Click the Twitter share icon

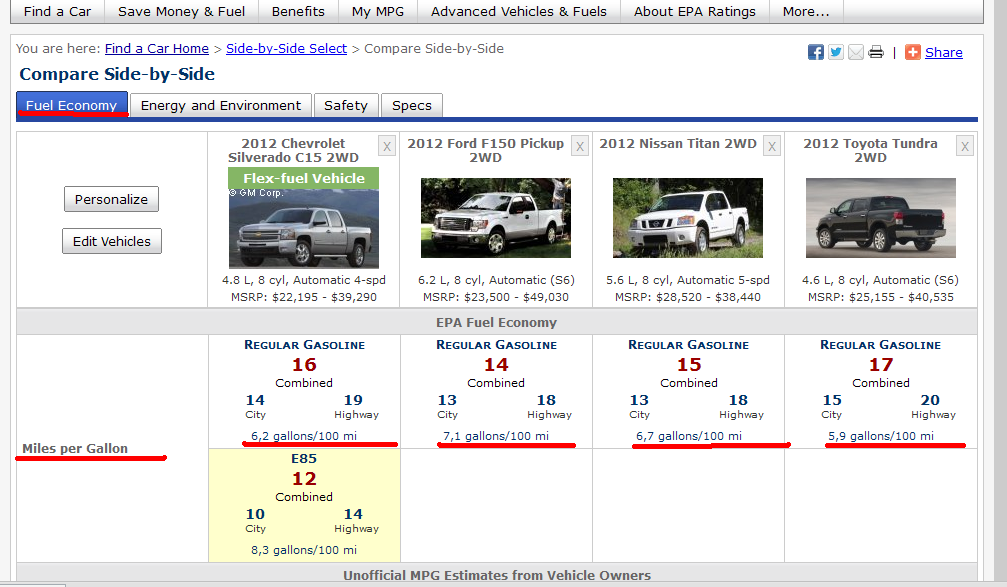(x=836, y=52)
